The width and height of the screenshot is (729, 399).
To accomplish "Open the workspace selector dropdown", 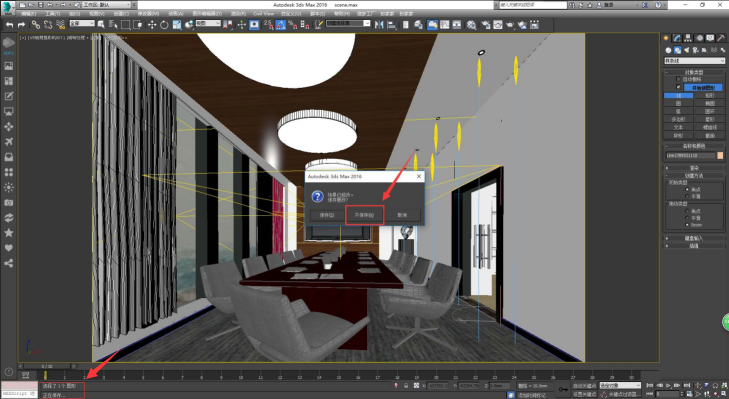I will [109, 5].
